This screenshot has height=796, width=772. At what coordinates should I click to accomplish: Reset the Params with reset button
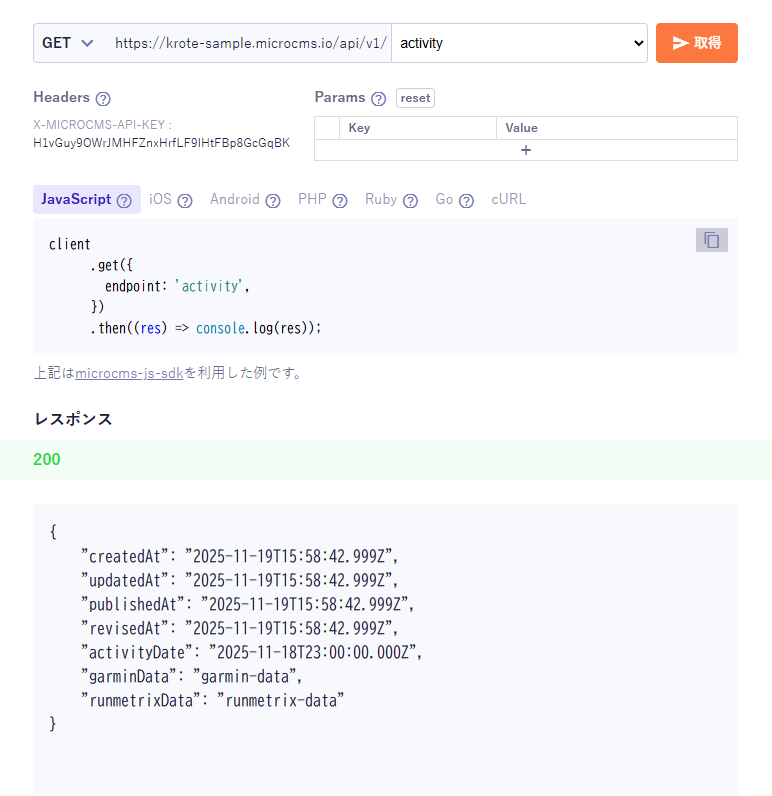(x=415, y=98)
